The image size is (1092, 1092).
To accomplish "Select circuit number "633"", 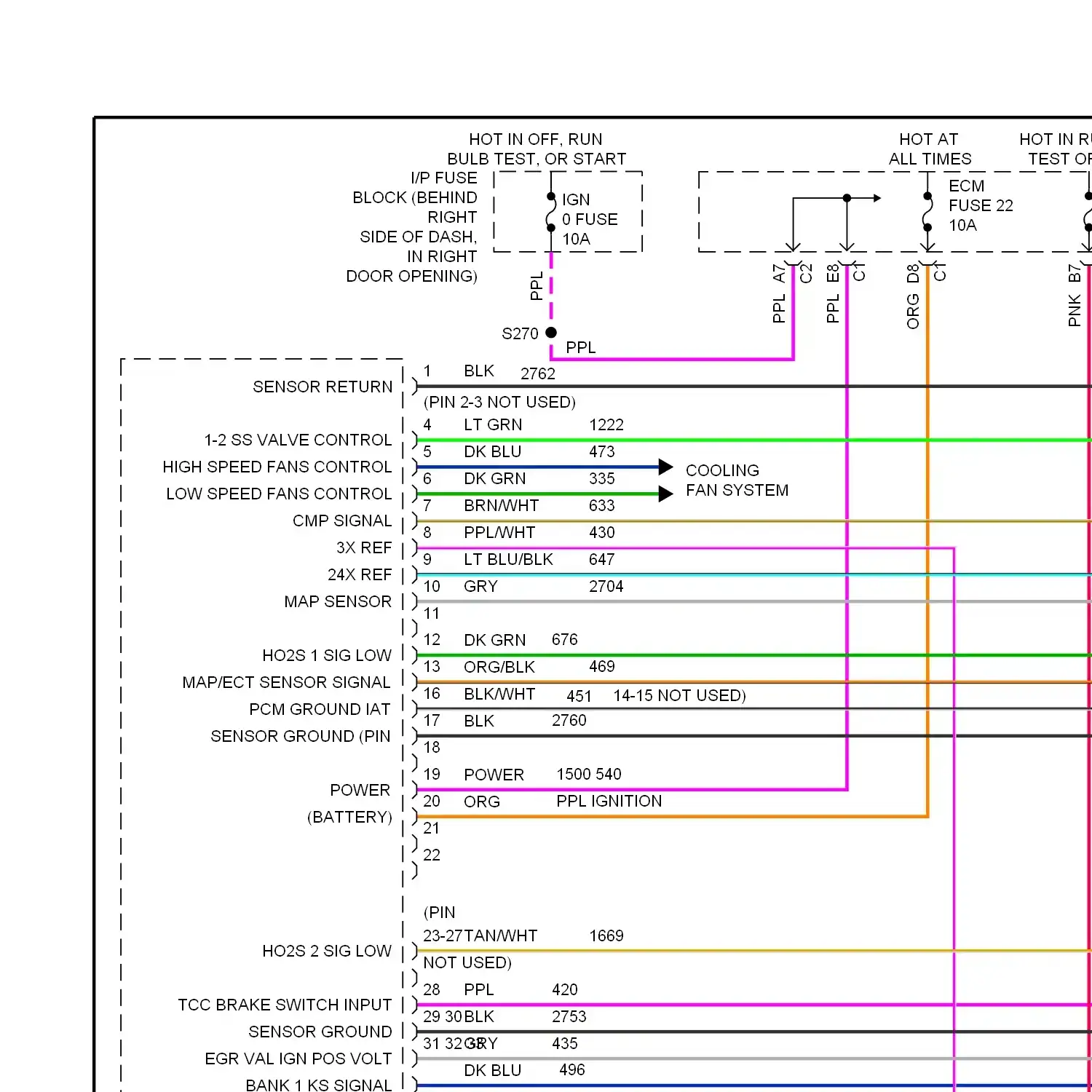I will coord(602,505).
